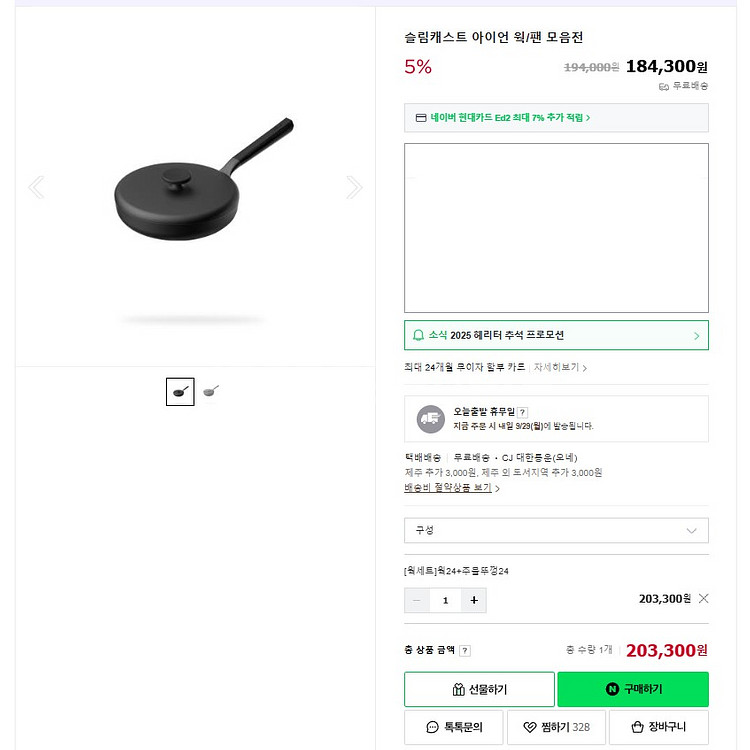
Task: Click the 네이버 현대카드 Ed2 benefit banner
Action: (556, 118)
